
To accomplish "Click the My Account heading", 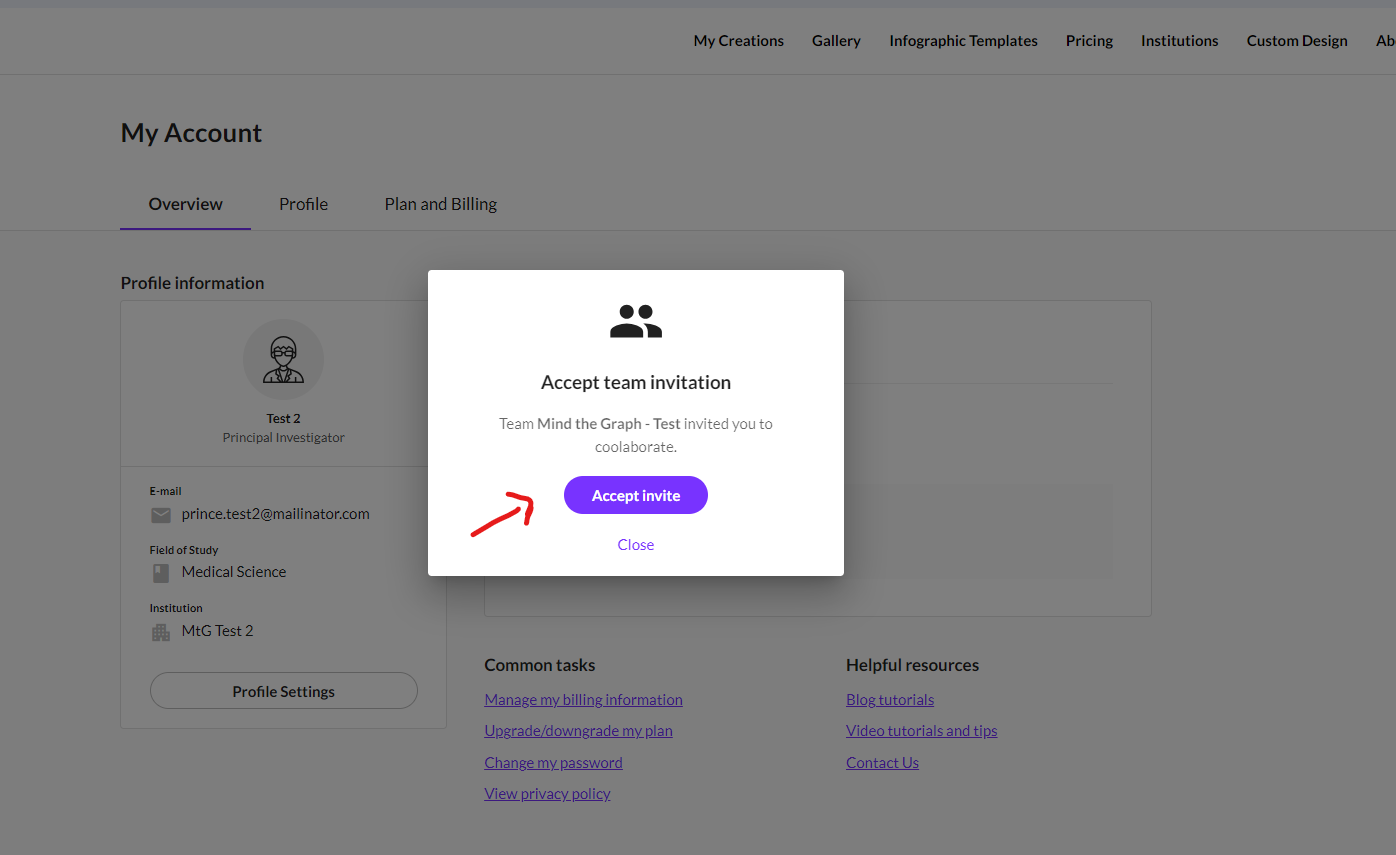I will tap(192, 133).
